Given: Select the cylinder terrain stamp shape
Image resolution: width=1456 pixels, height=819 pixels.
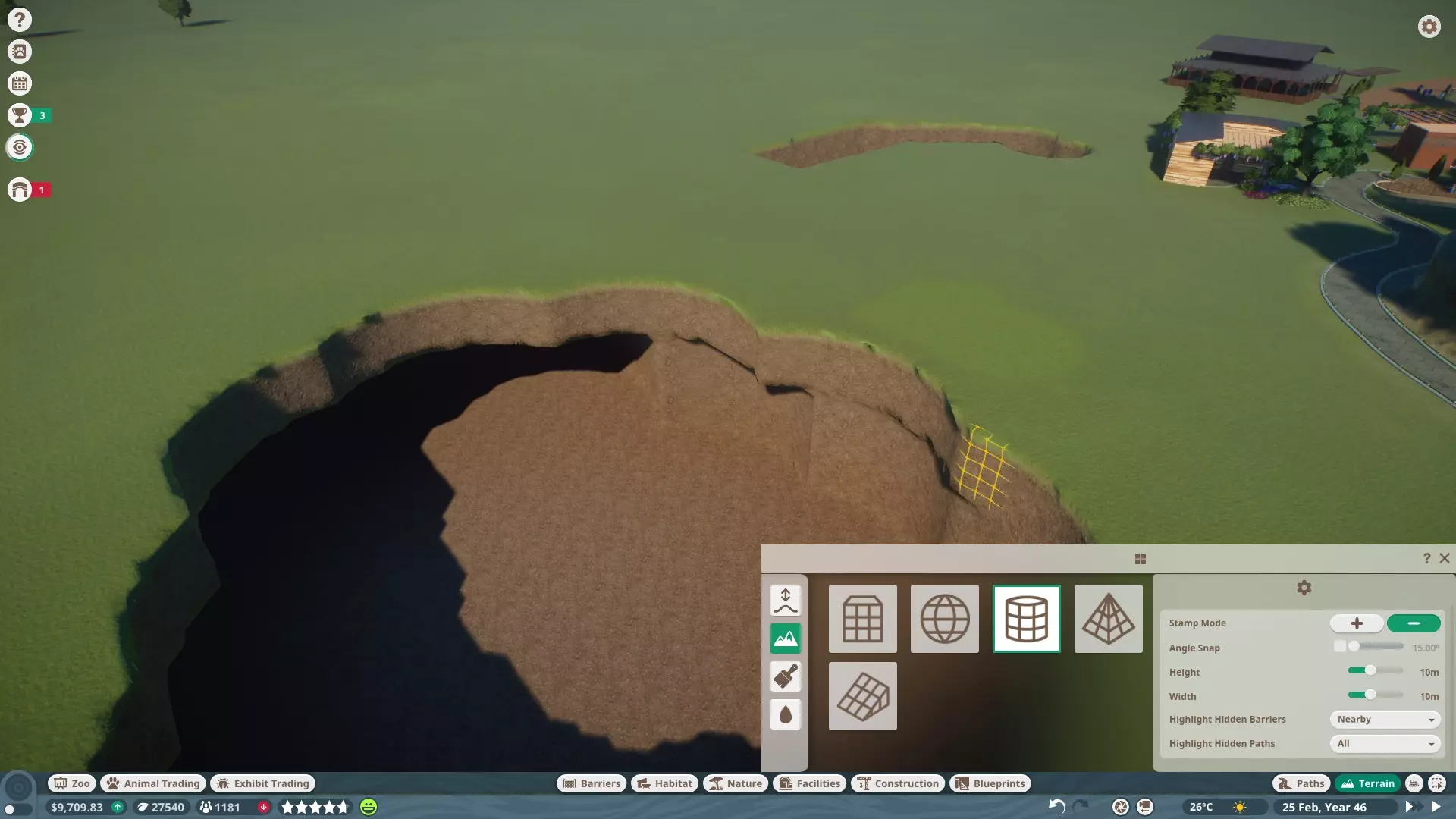Looking at the screenshot, I should tap(1026, 619).
